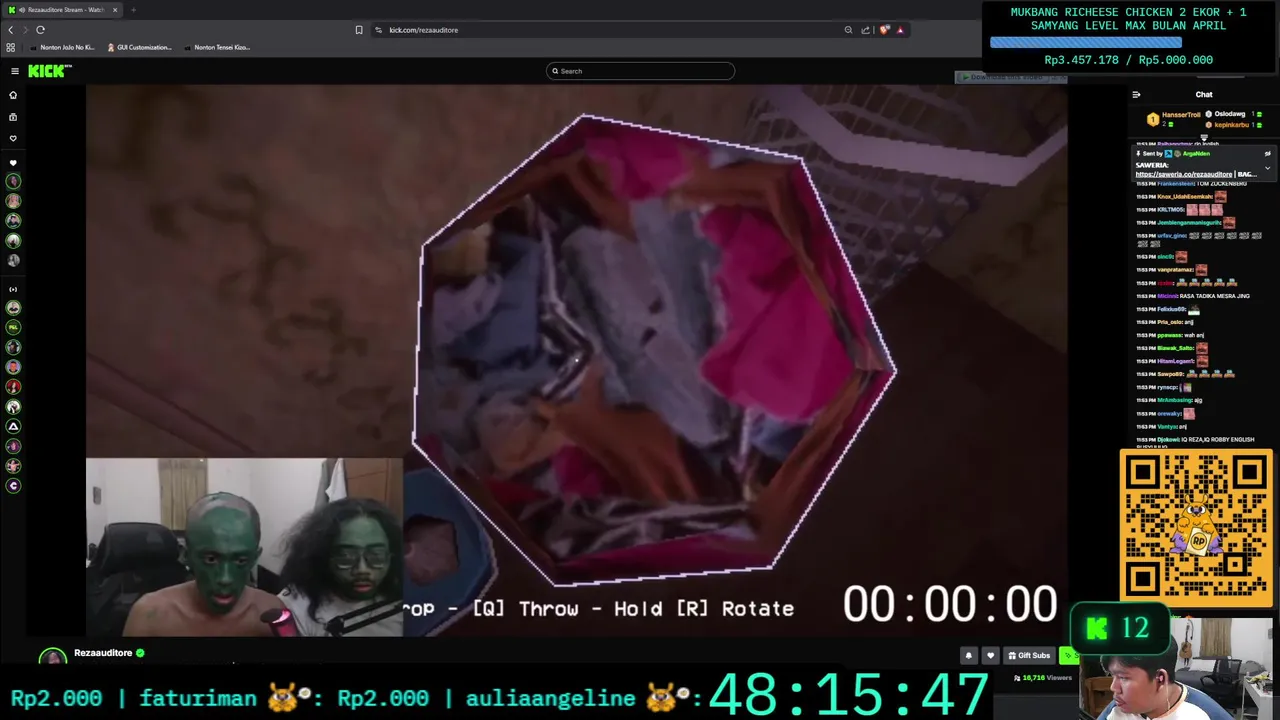The width and height of the screenshot is (1280, 720).
Task: Click the stream video player
Action: pyautogui.click(x=576, y=360)
